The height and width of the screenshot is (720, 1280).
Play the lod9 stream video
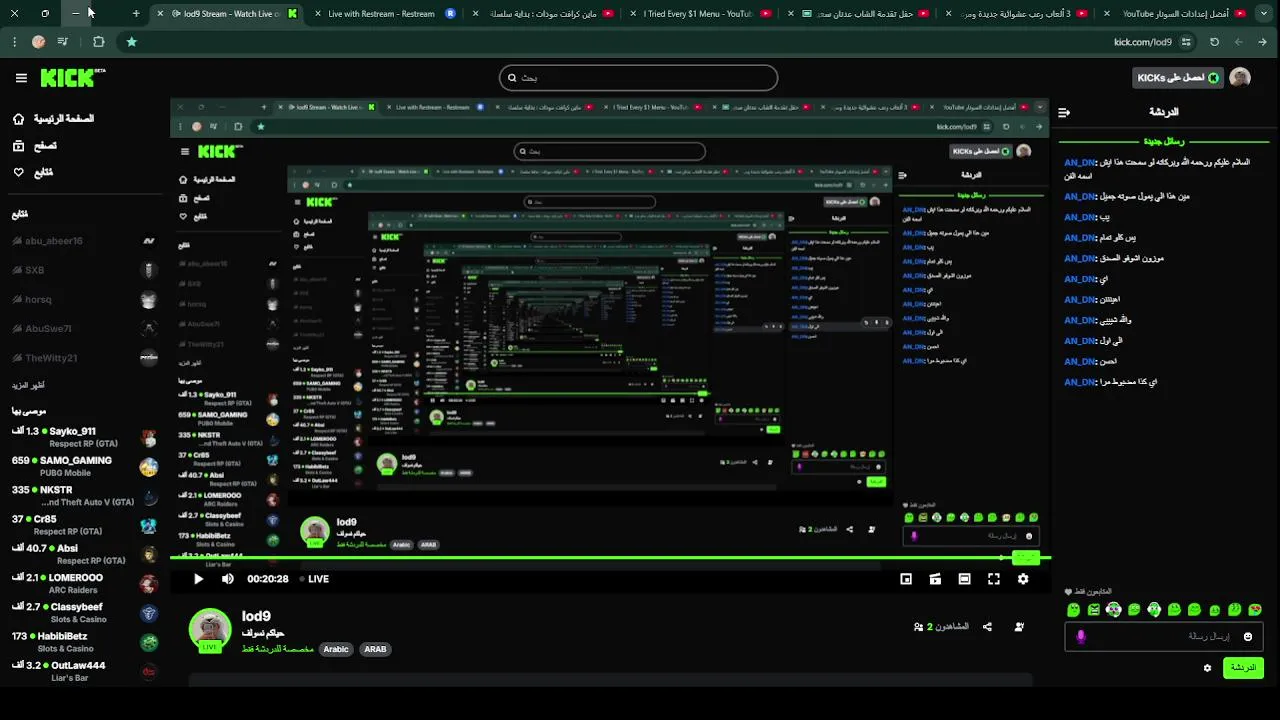tap(198, 579)
